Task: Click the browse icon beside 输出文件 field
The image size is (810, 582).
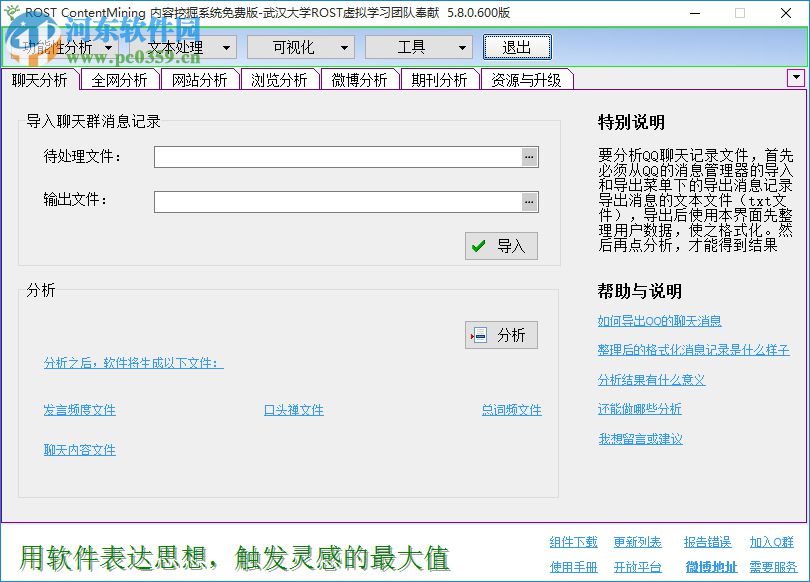Action: coord(529,201)
